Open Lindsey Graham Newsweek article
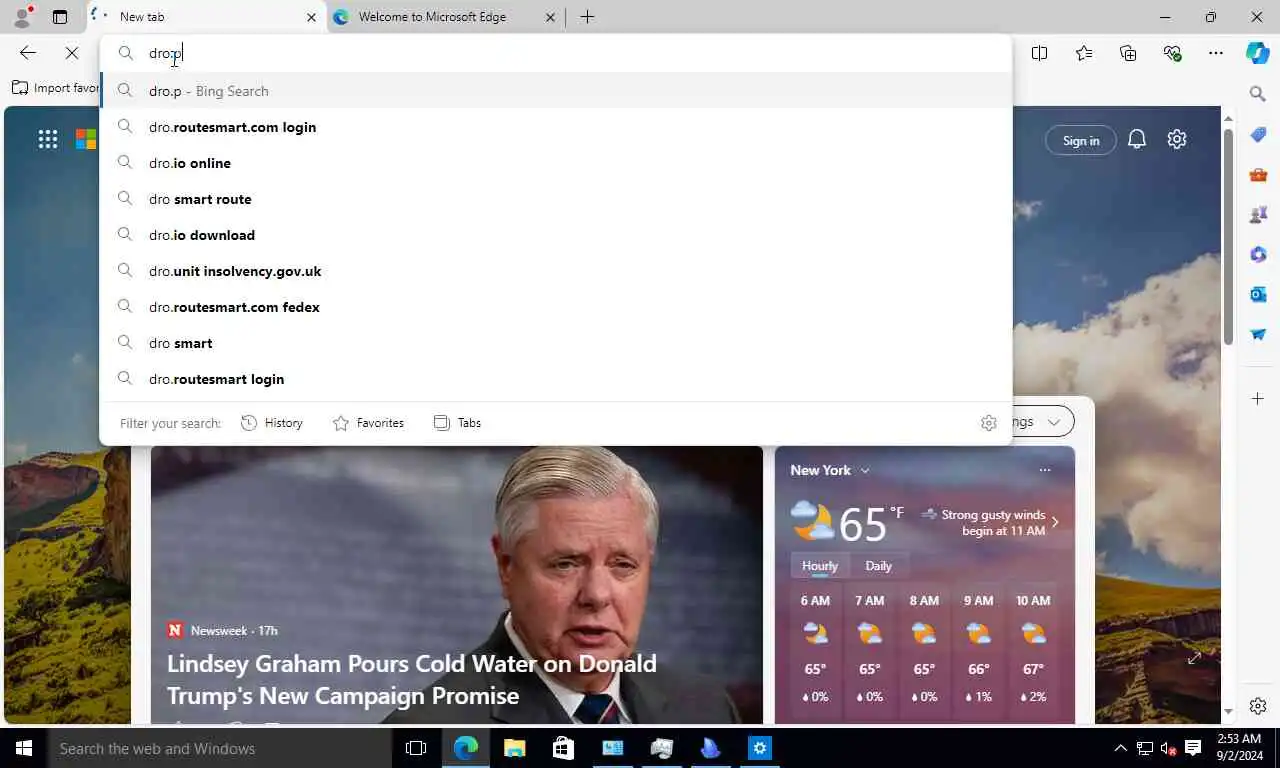 point(412,679)
